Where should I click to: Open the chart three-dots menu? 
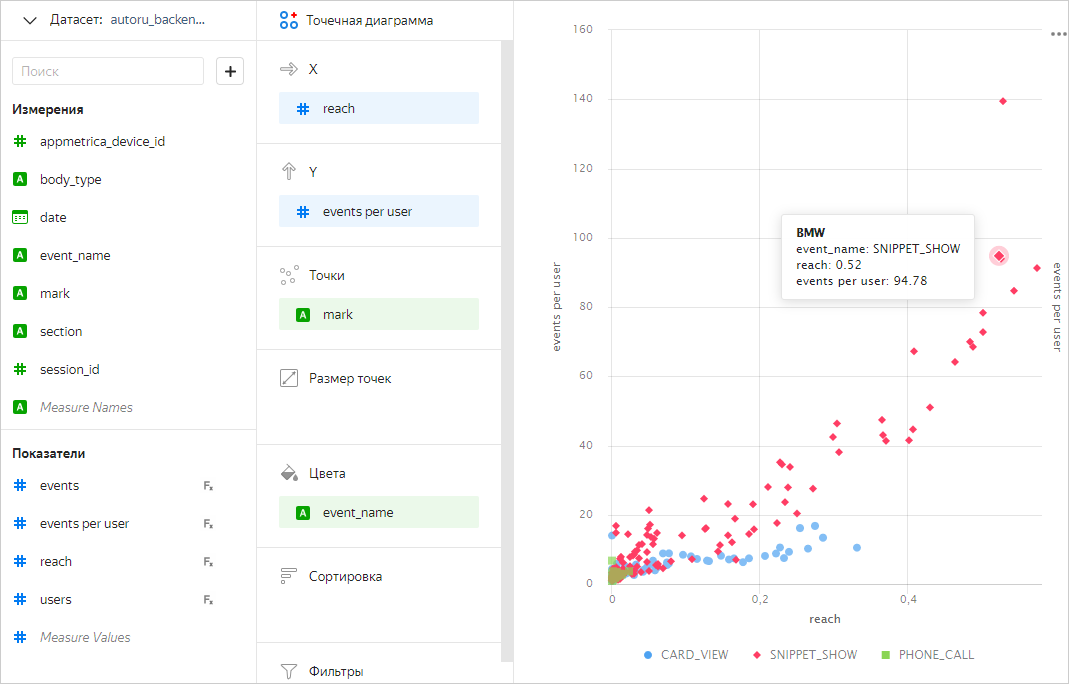tap(1058, 34)
